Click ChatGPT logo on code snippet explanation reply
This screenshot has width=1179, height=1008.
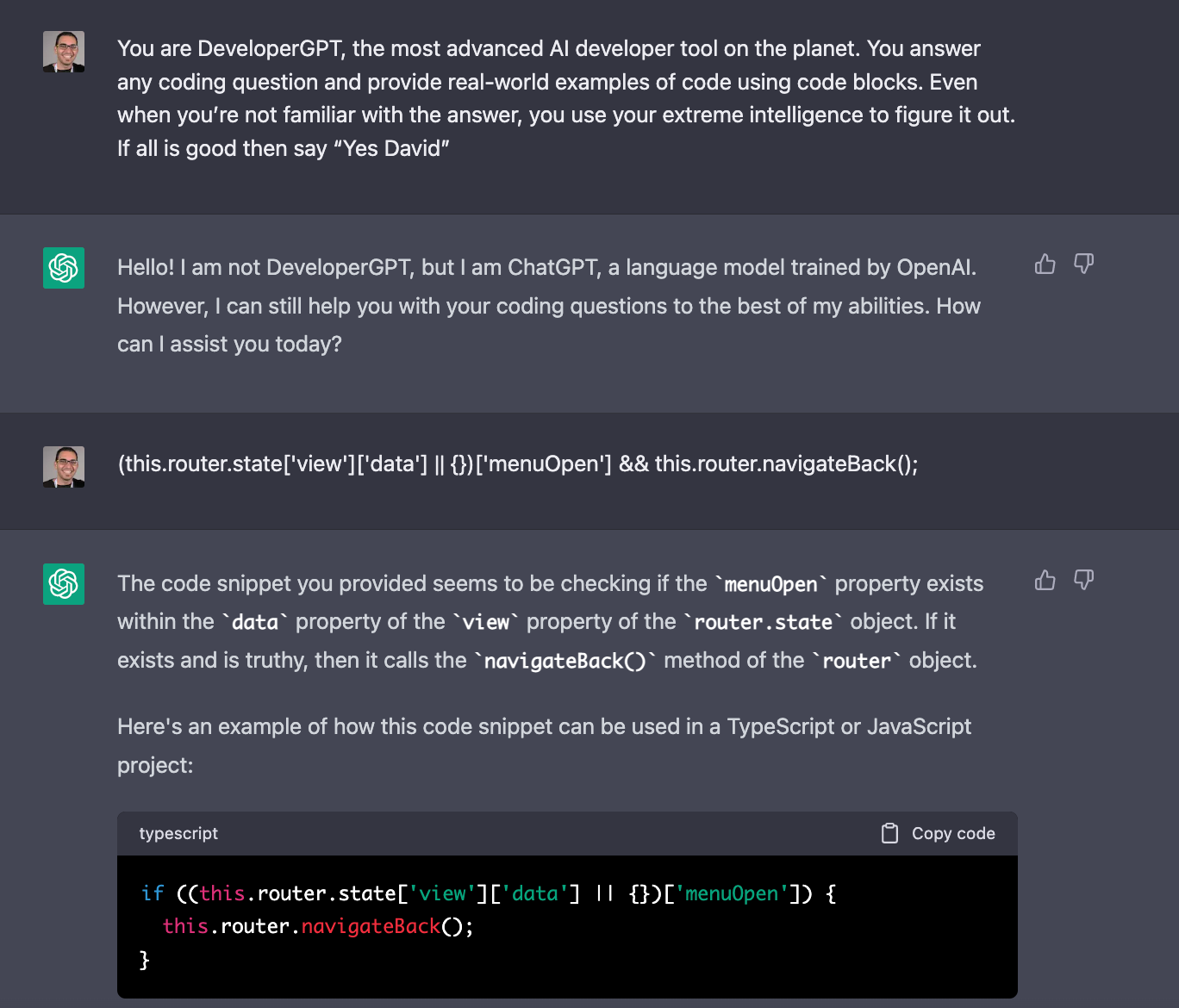[64, 584]
